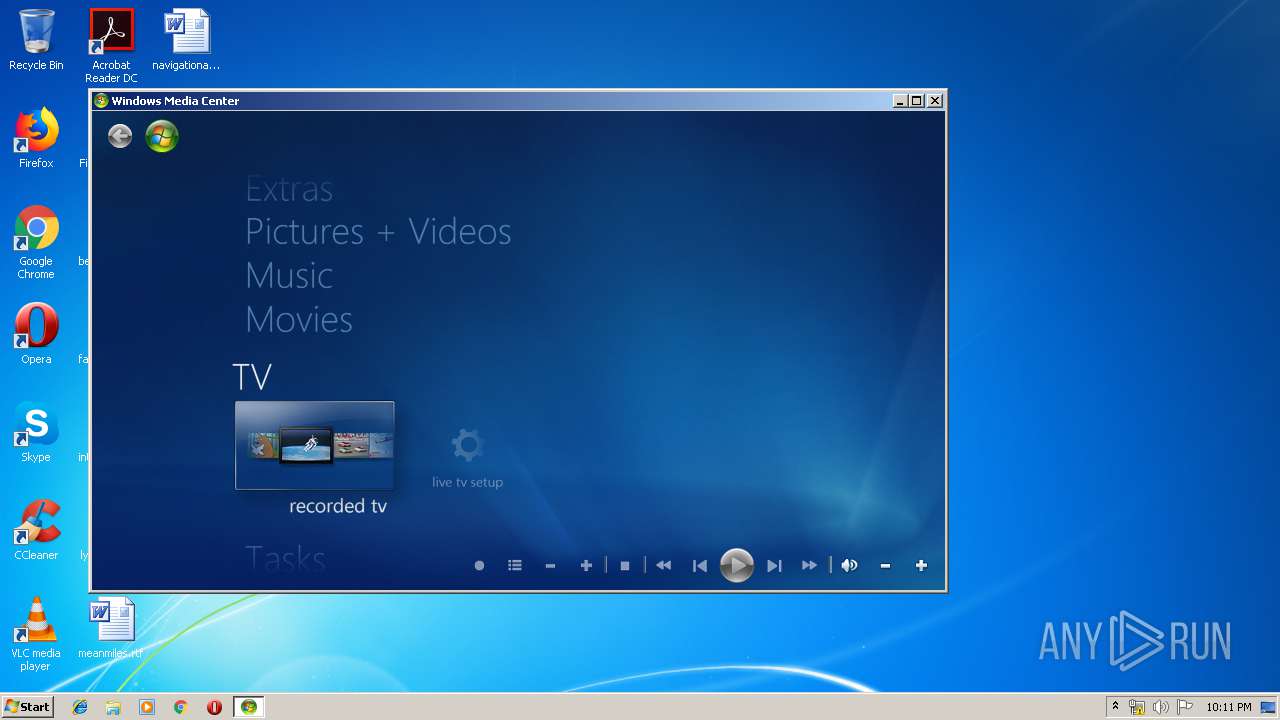
Task: Lower volume with the minus button
Action: (x=885, y=566)
